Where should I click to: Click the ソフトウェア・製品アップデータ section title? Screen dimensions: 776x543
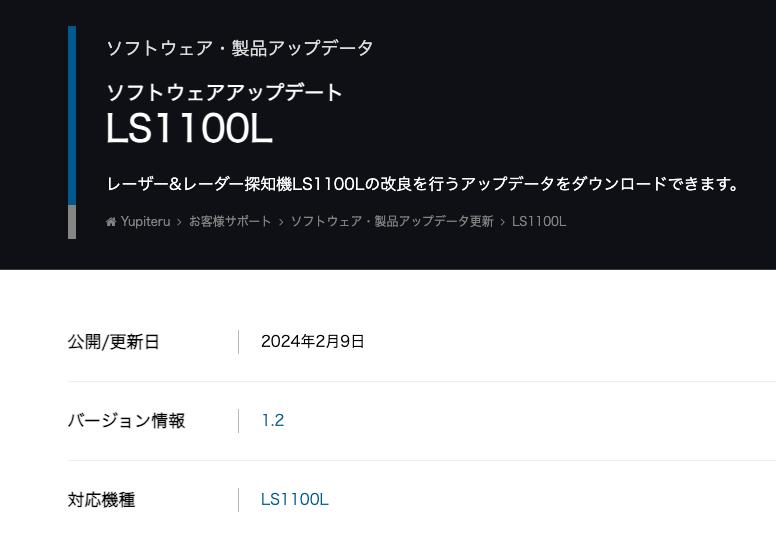click(240, 48)
